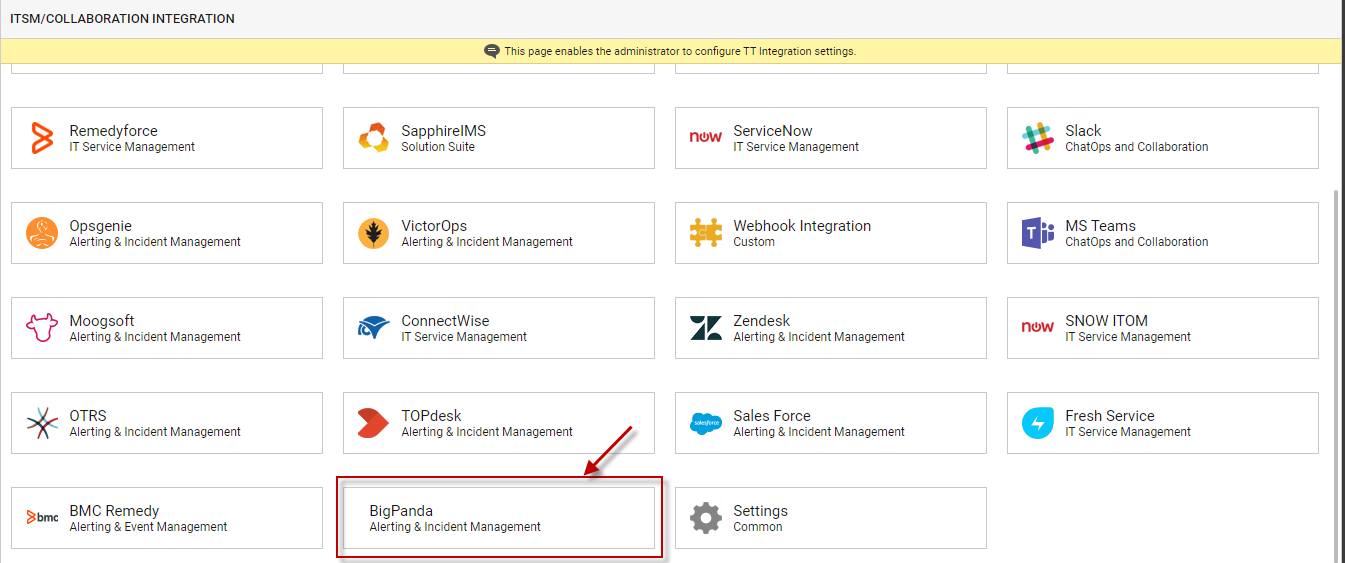Viewport: 1345px width, 563px height.
Task: Open MS Teams via its purple icon
Action: pyautogui.click(x=1038, y=233)
